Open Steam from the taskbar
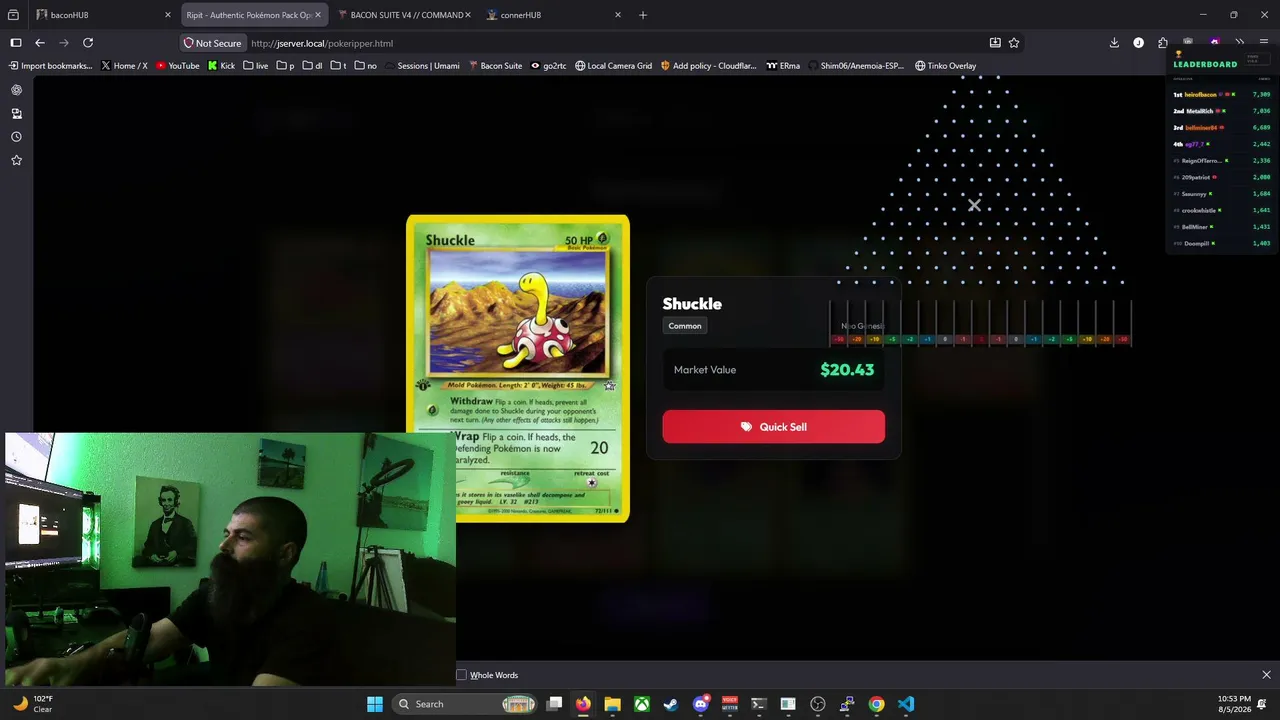 (x=671, y=704)
